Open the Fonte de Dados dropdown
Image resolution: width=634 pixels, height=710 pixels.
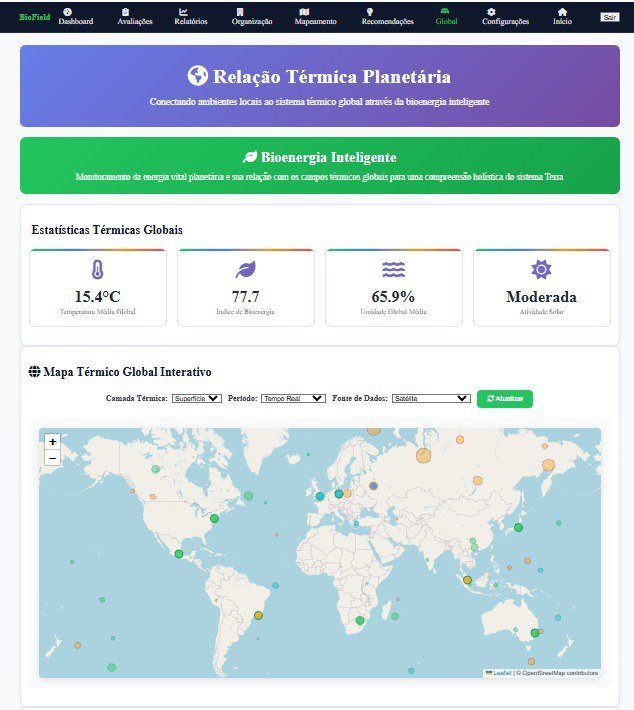coord(430,398)
